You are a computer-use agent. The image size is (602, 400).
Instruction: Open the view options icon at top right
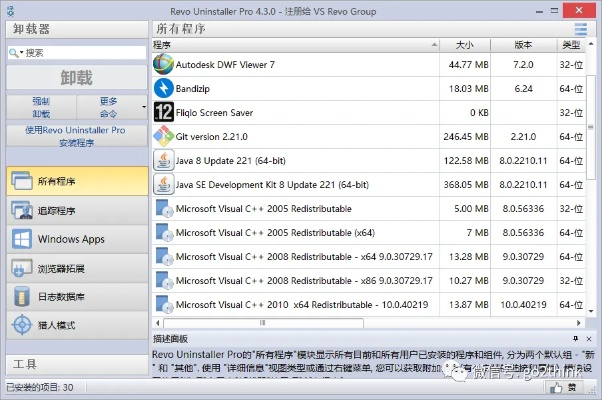[x=581, y=29]
